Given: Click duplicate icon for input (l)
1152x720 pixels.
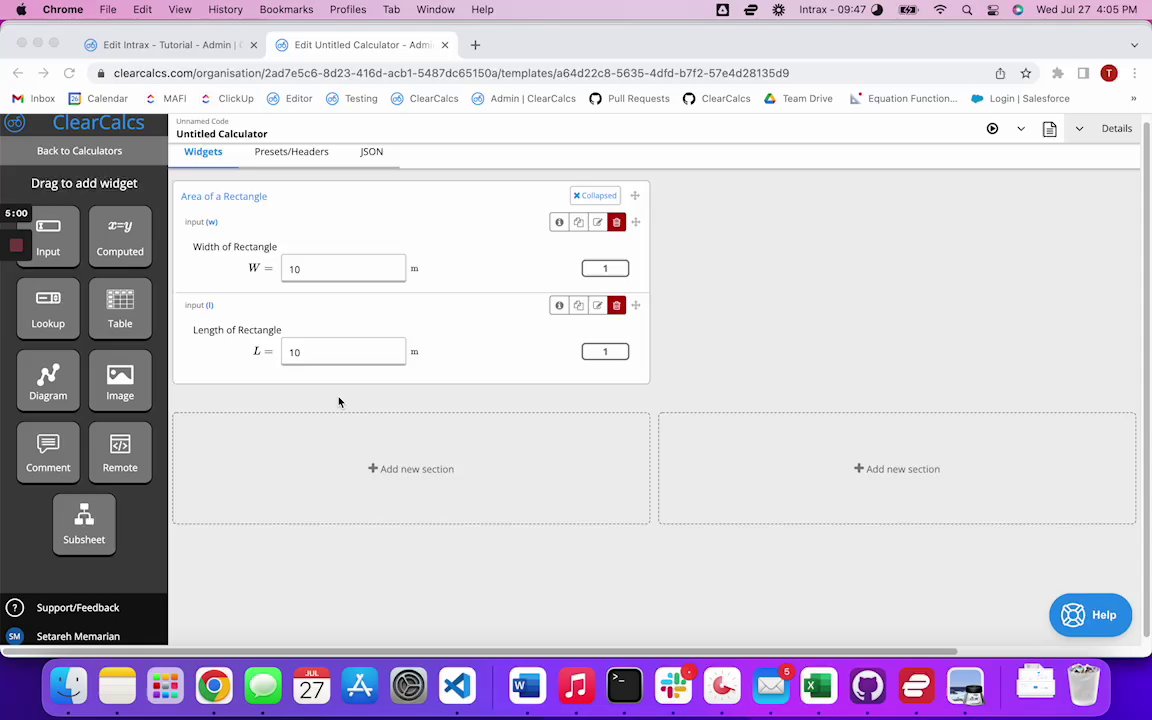Looking at the screenshot, I should (578, 305).
